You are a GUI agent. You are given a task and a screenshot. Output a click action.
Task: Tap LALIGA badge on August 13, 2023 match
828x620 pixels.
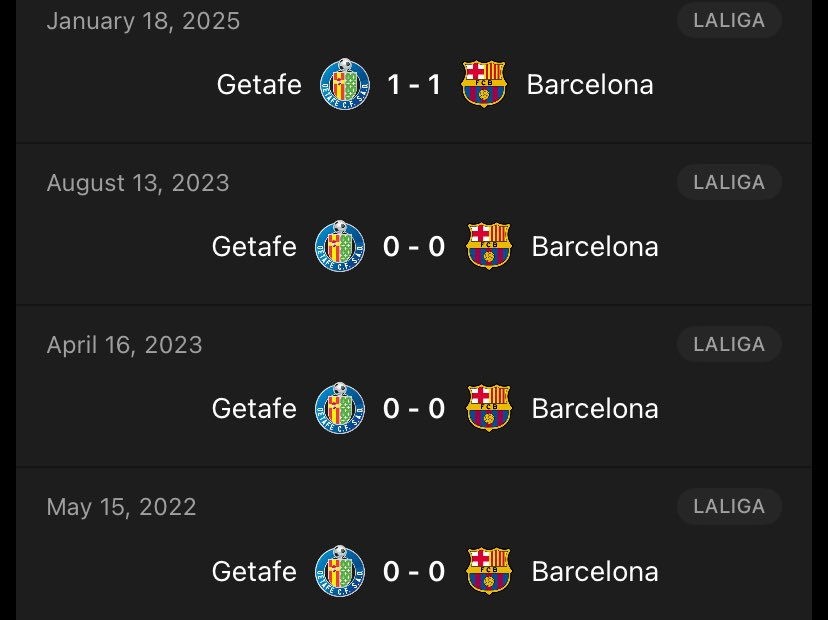729,182
